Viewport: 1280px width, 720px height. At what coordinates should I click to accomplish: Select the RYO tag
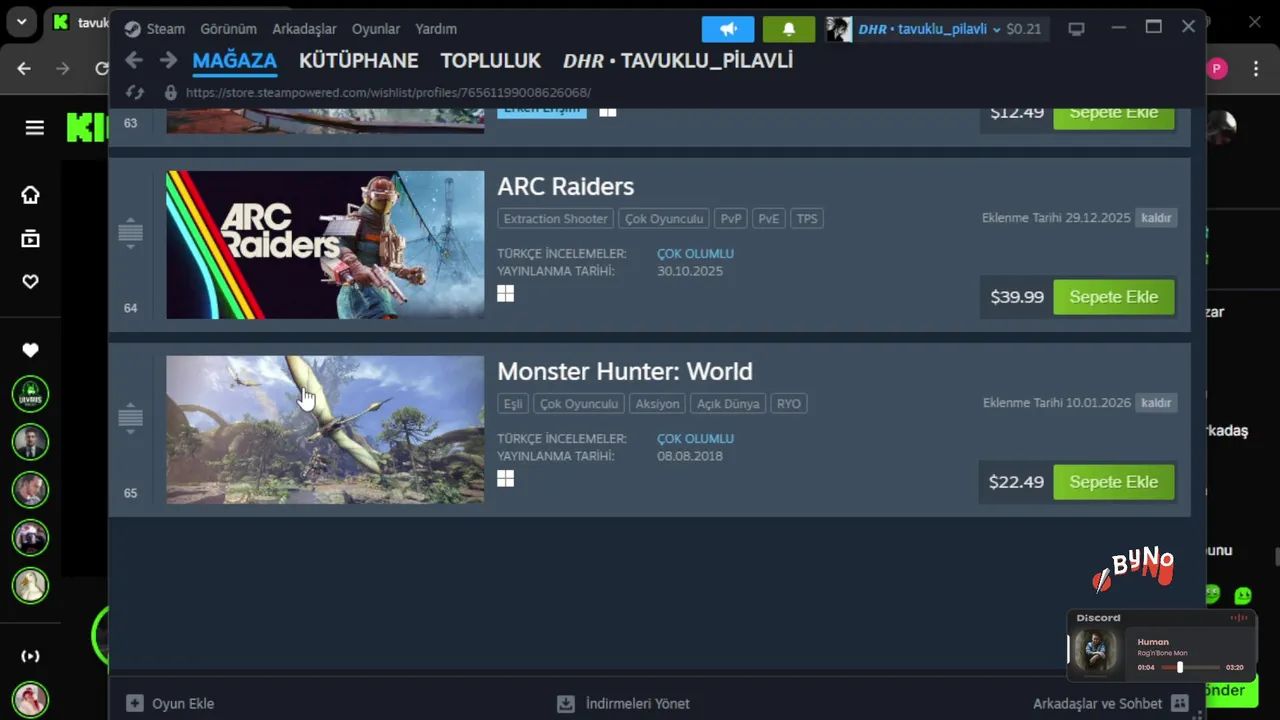click(788, 404)
